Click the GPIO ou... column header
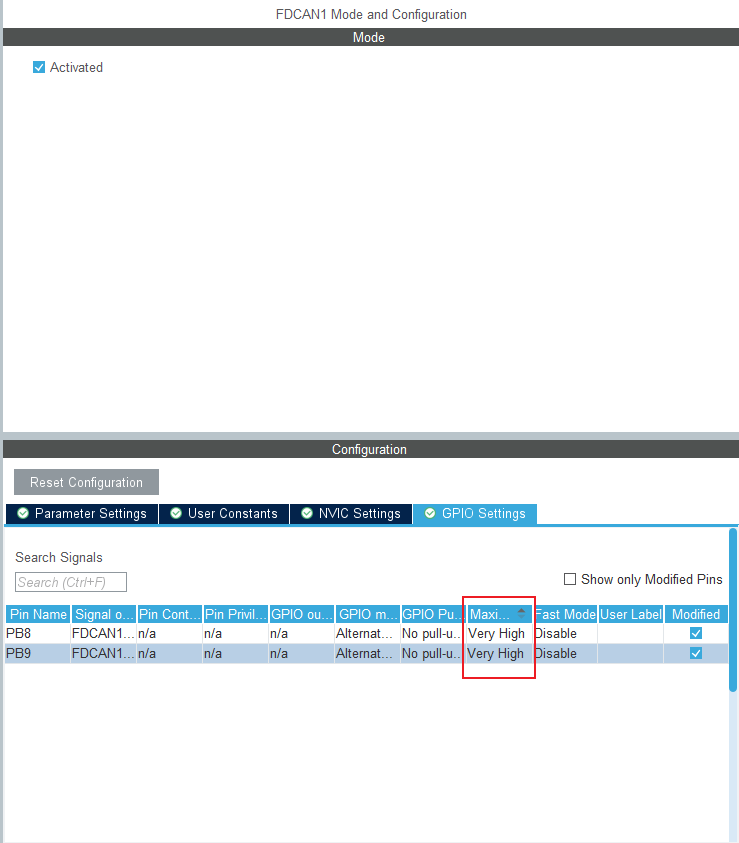This screenshot has height=843, width=739. click(x=302, y=614)
